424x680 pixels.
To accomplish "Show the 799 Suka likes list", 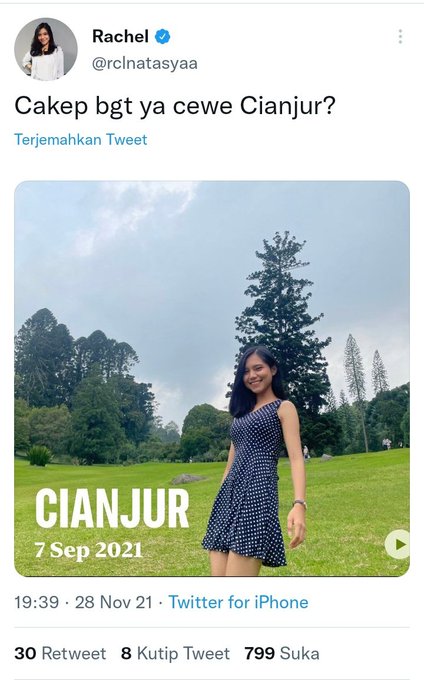I will tap(282, 653).
